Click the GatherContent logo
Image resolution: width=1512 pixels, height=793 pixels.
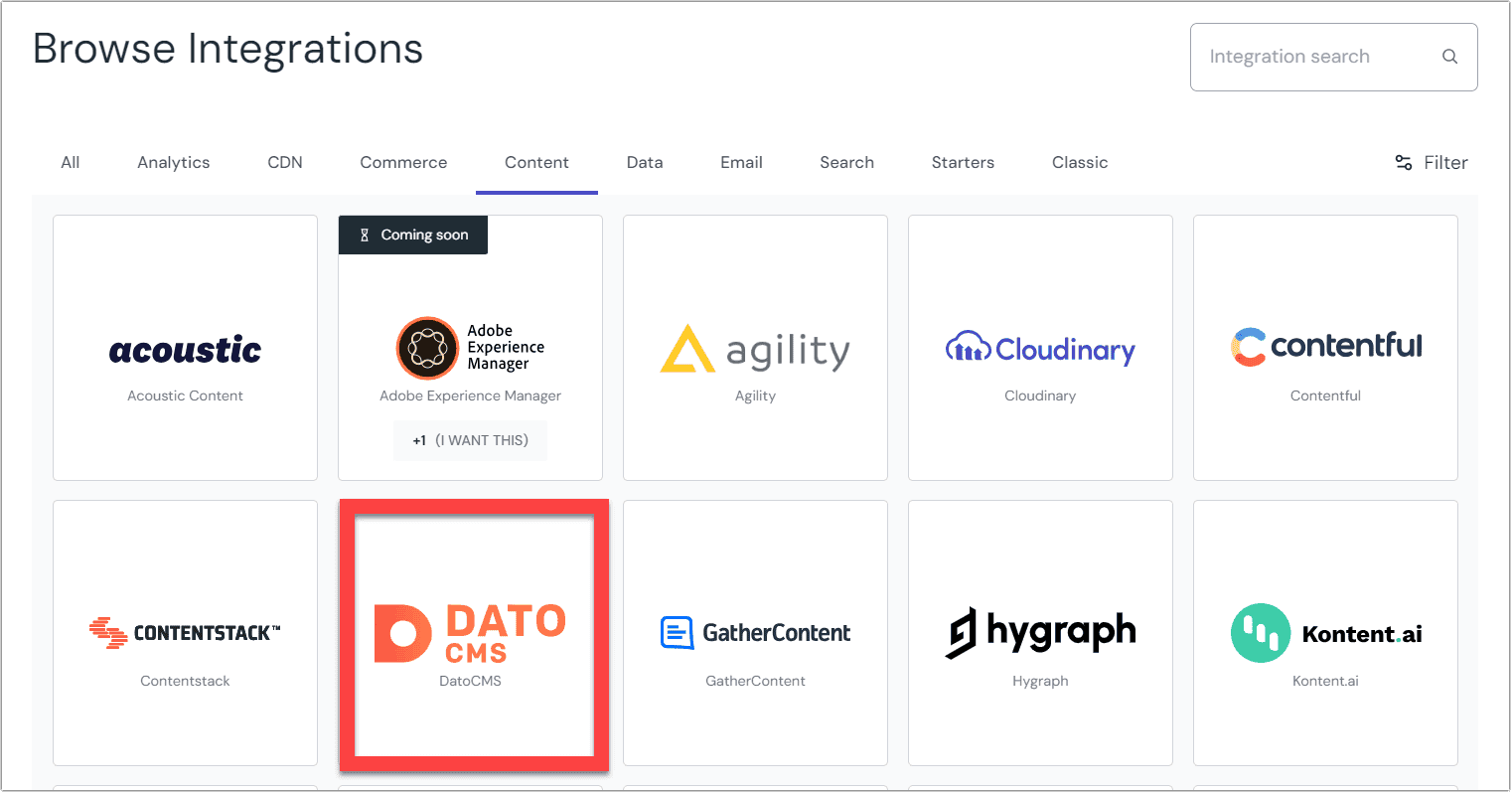[755, 633]
